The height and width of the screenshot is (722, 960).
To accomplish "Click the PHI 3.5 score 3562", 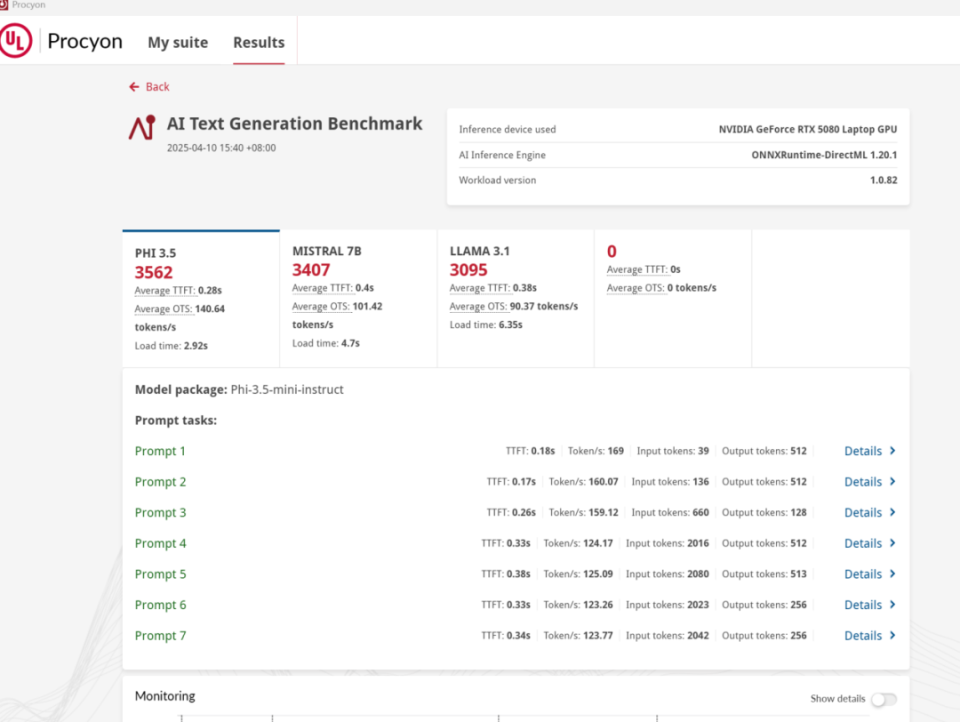I will point(154,273).
